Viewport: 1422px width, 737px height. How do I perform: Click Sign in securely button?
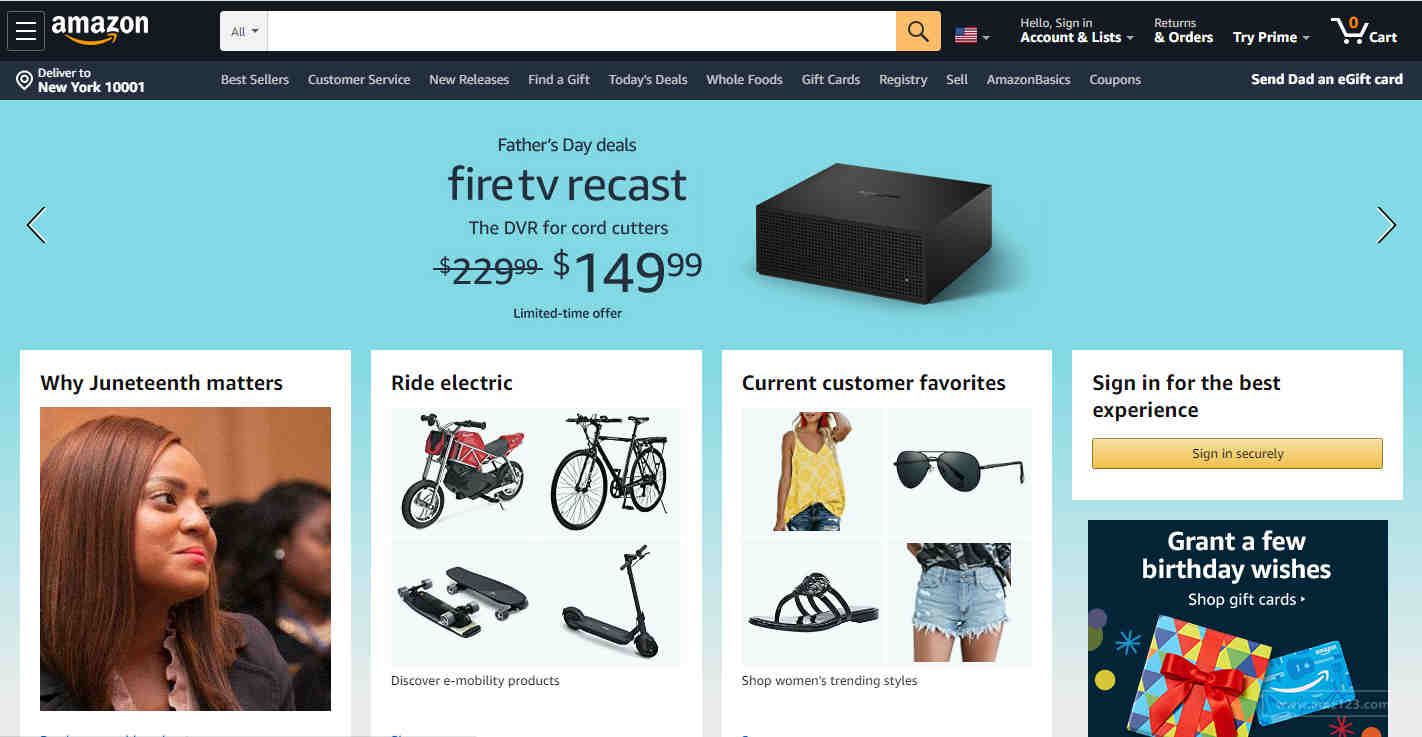click(1237, 453)
